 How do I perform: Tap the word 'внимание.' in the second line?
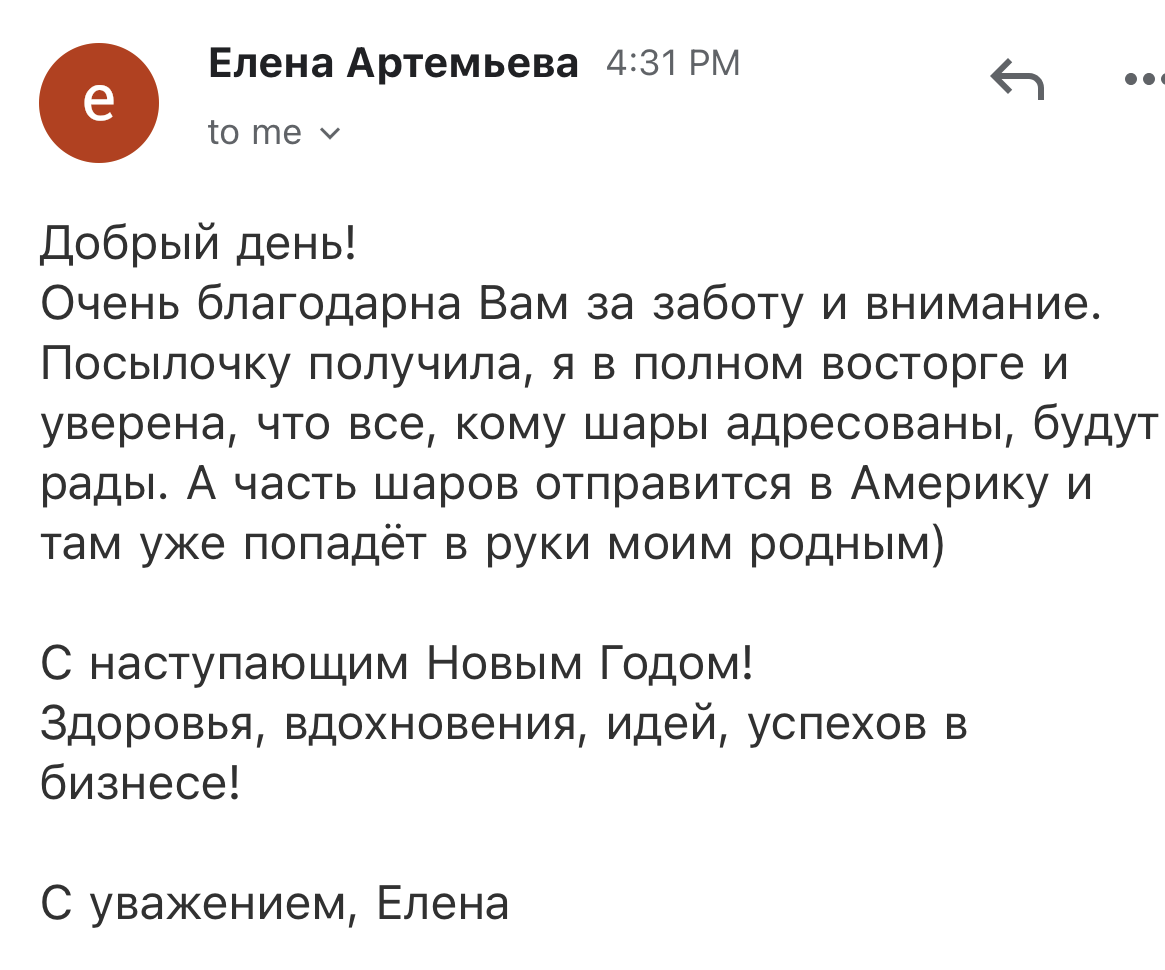[984, 305]
